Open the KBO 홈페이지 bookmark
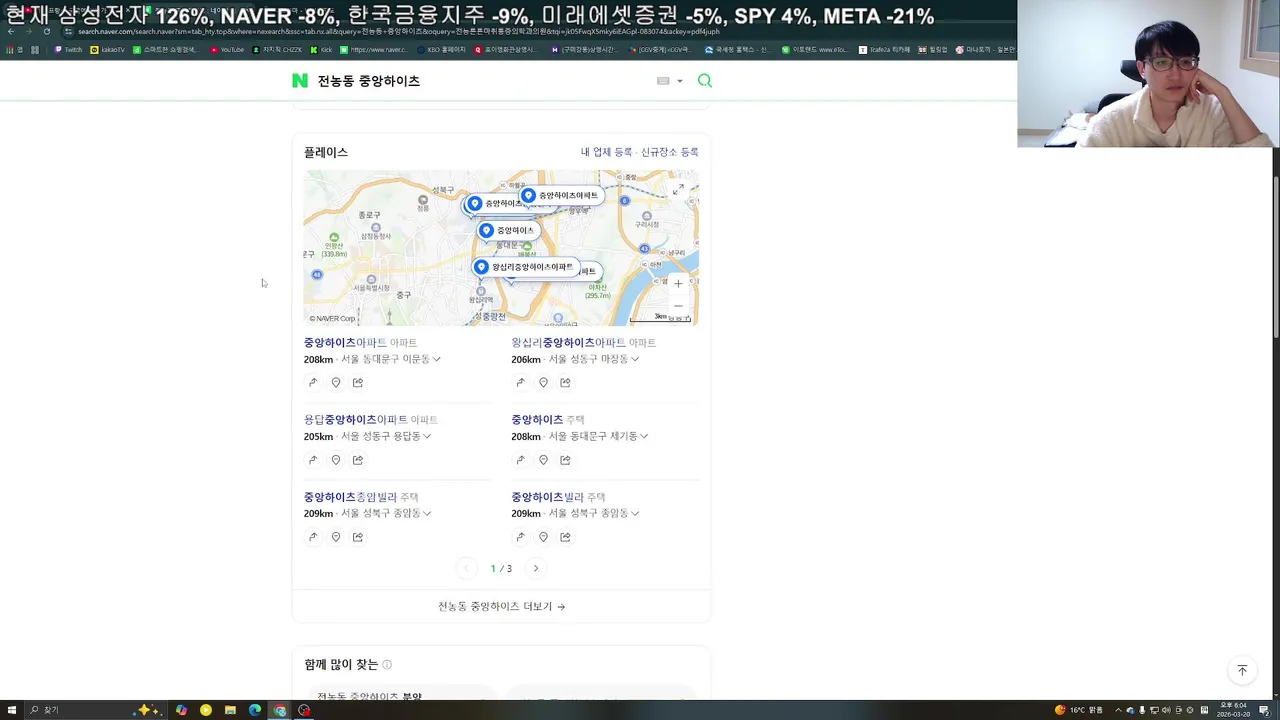This screenshot has width=1280, height=720. click(441, 49)
